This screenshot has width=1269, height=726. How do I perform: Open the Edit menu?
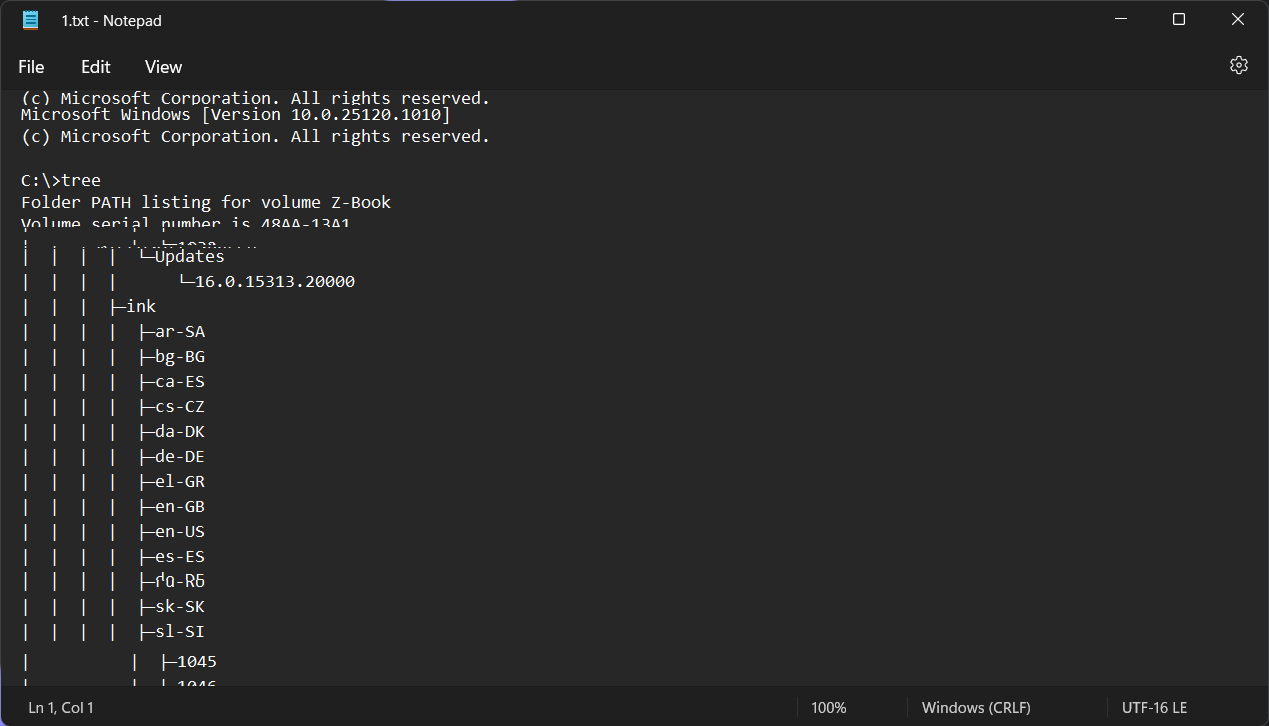96,67
